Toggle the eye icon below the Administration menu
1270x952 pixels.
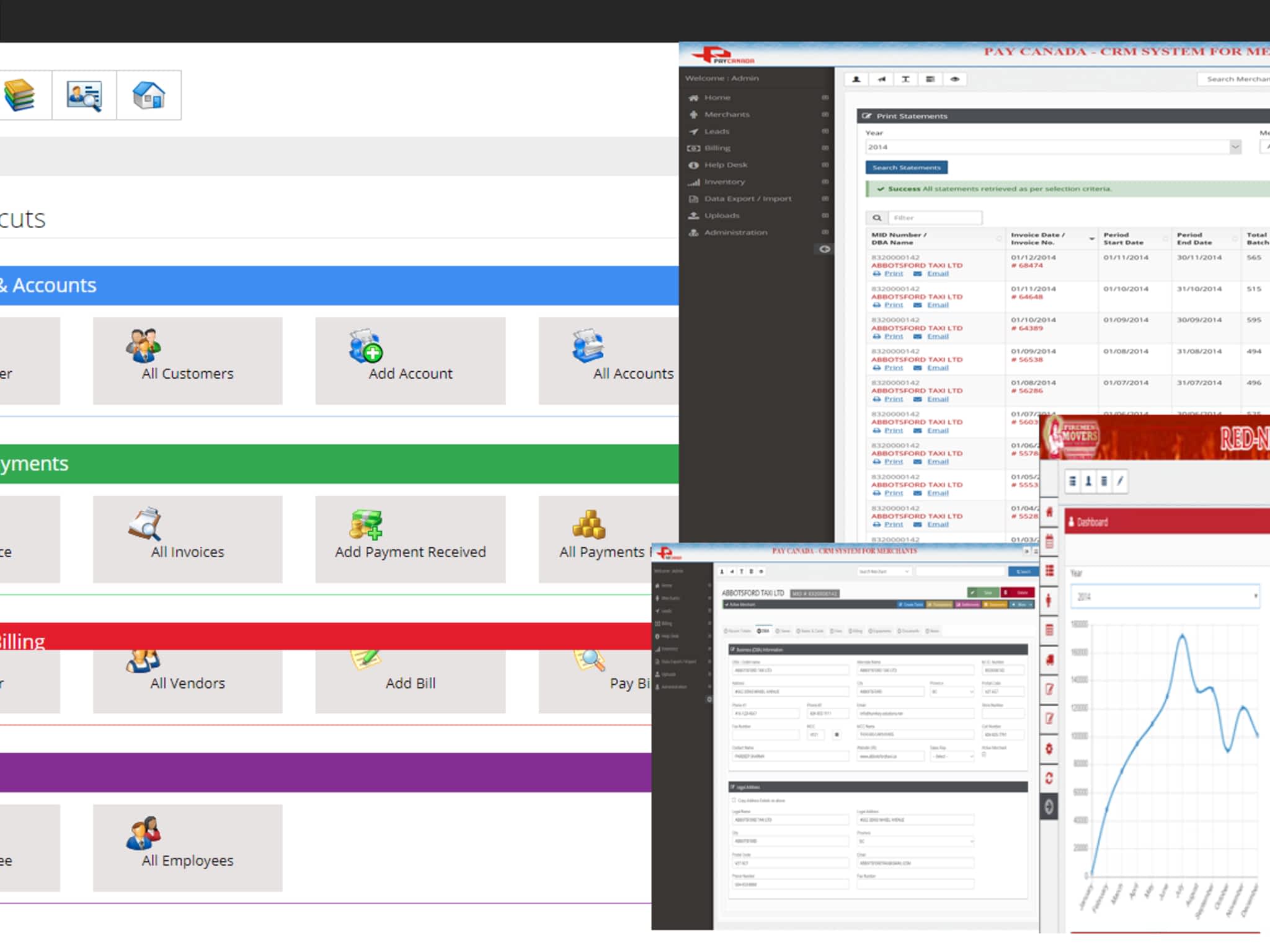point(824,249)
